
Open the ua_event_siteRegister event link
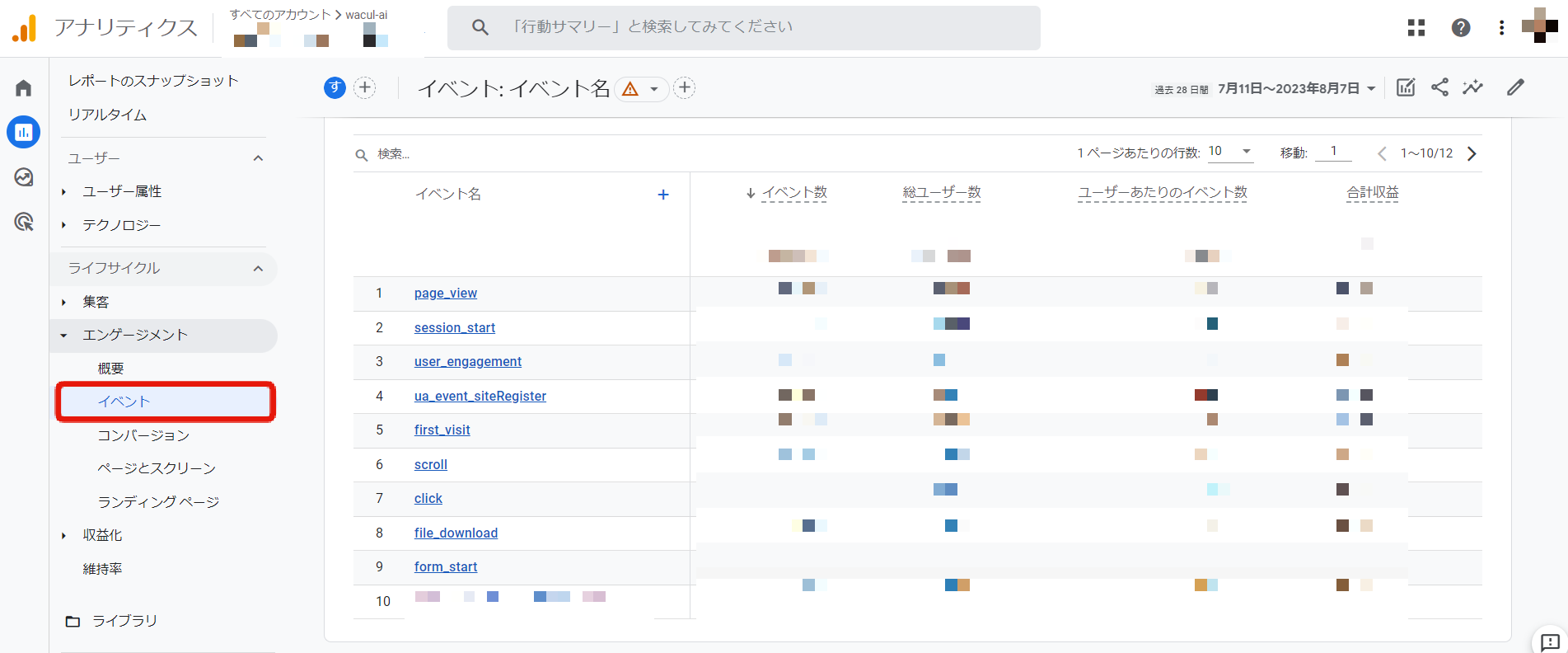(480, 396)
